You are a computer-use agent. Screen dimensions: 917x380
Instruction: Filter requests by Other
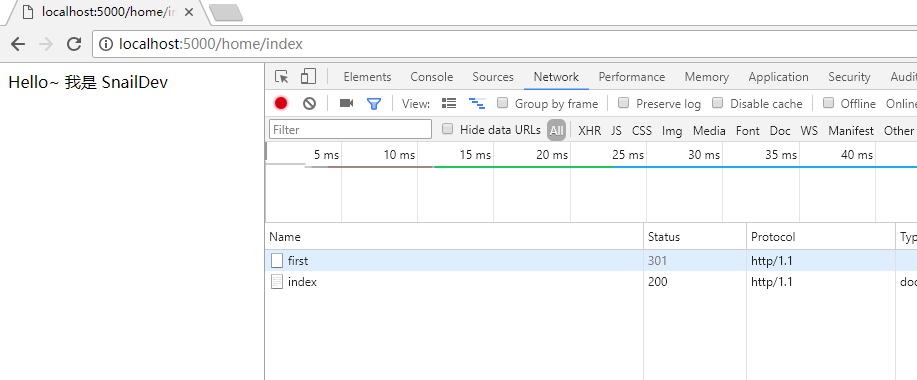pyautogui.click(x=898, y=130)
